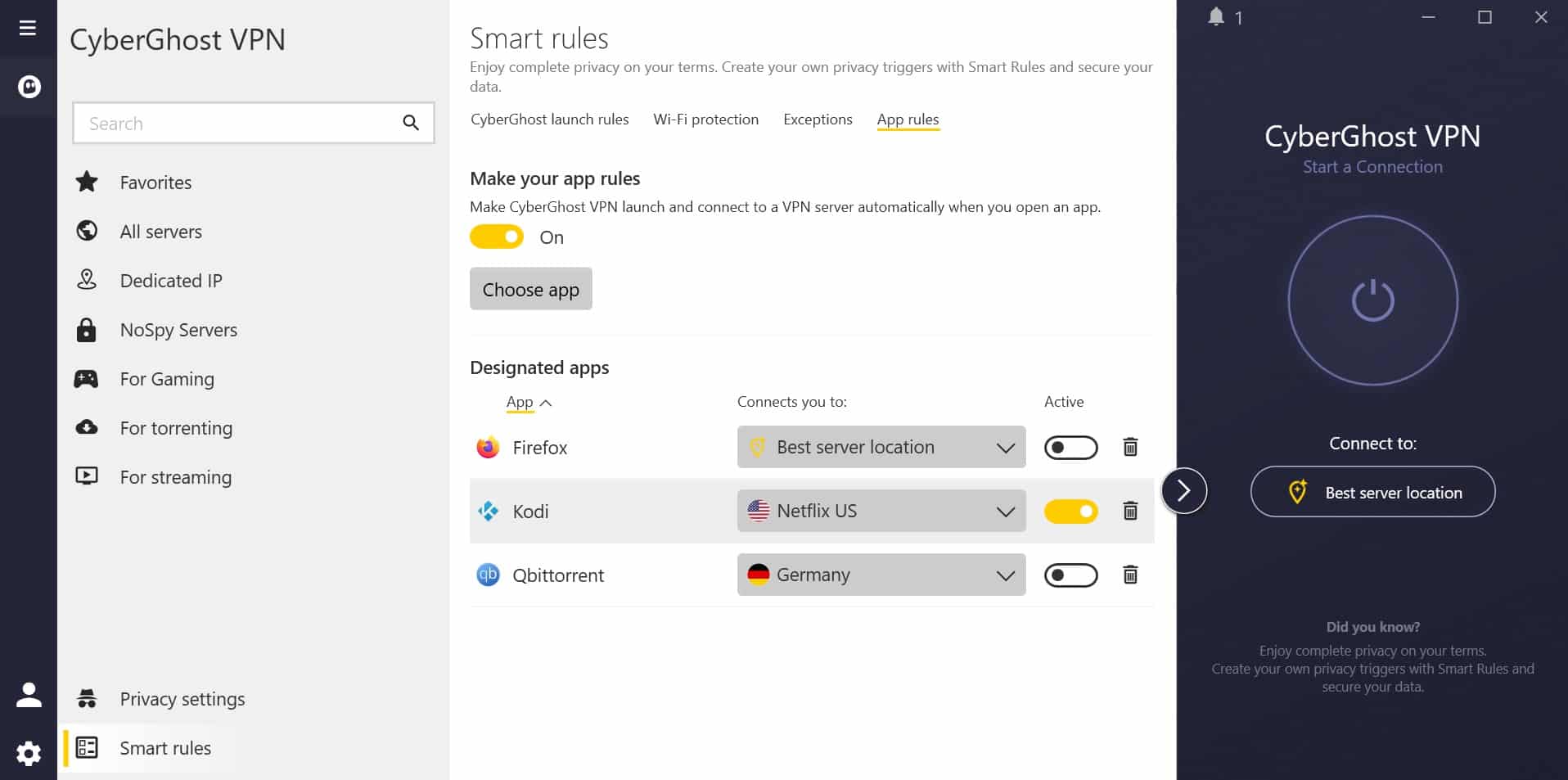The width and height of the screenshot is (1568, 780).
Task: Select the App rules tab
Action: [908, 119]
